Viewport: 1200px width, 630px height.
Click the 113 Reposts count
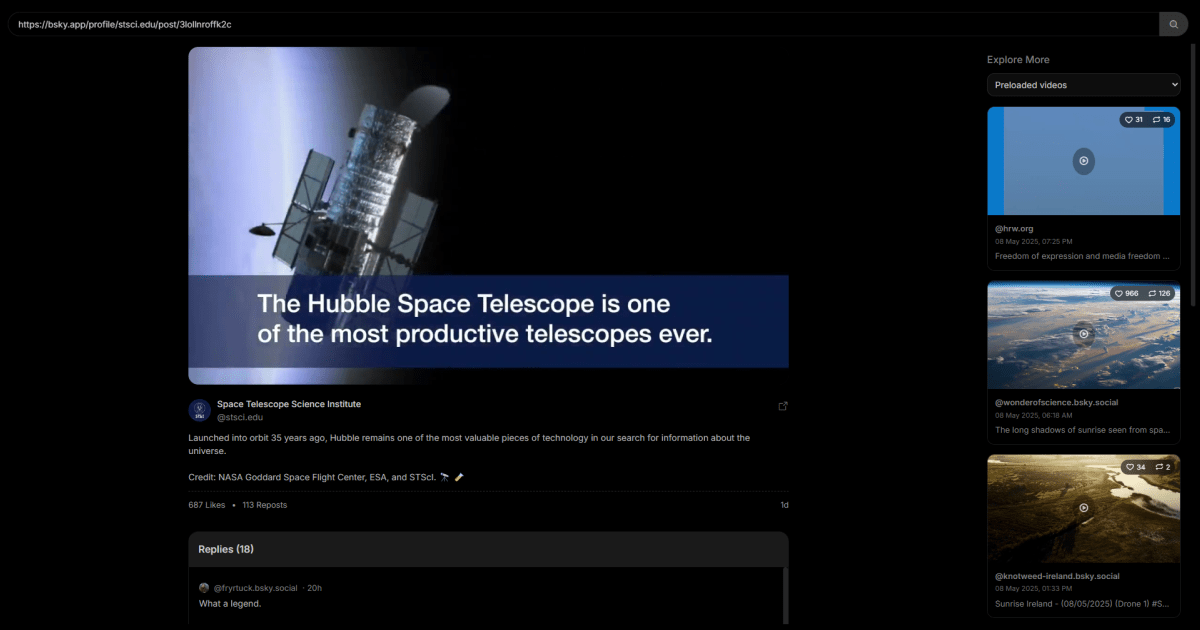click(x=265, y=505)
